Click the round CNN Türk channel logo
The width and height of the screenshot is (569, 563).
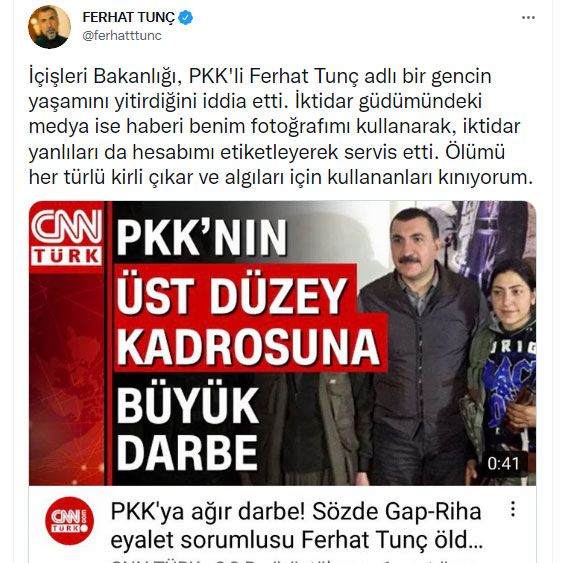coord(69,521)
